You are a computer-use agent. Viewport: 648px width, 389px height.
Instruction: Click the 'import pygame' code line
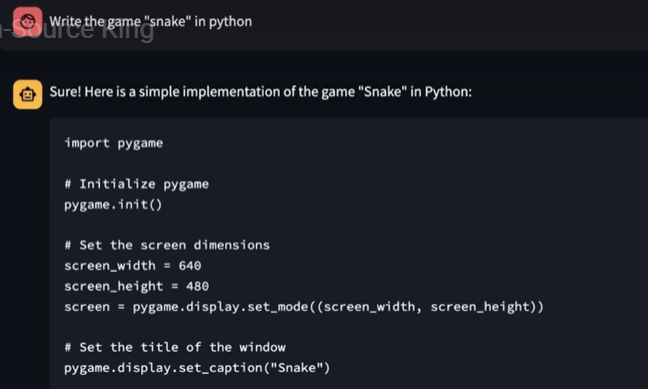tap(114, 143)
